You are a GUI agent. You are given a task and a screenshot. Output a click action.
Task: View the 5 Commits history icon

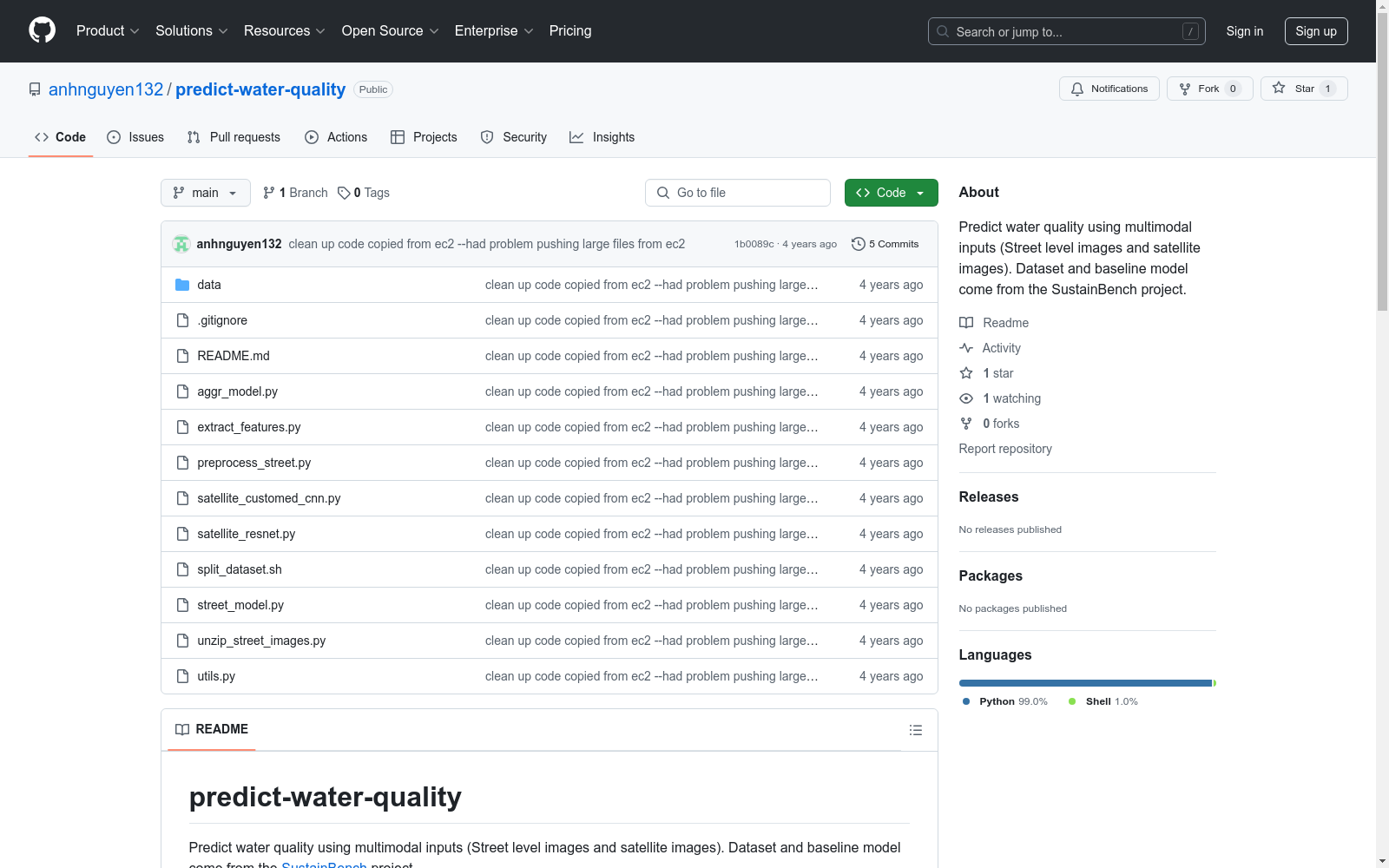click(x=859, y=244)
